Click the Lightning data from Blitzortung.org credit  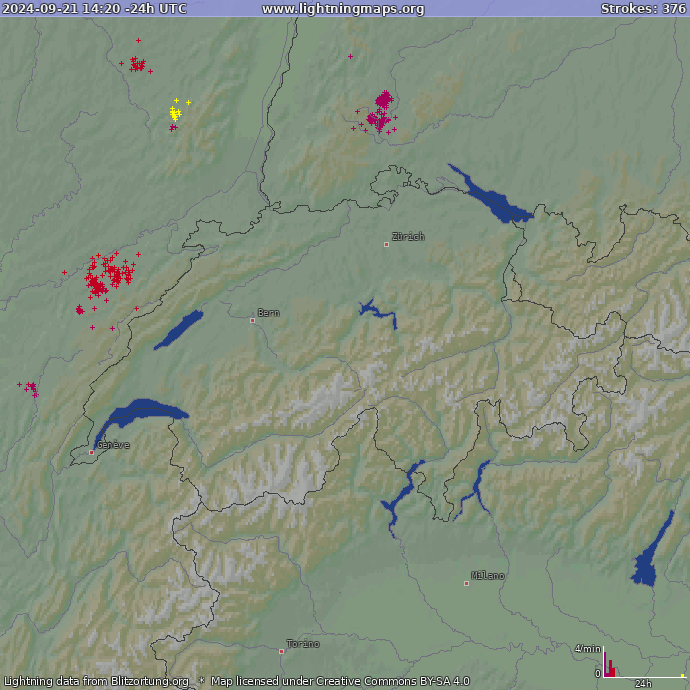(96, 681)
